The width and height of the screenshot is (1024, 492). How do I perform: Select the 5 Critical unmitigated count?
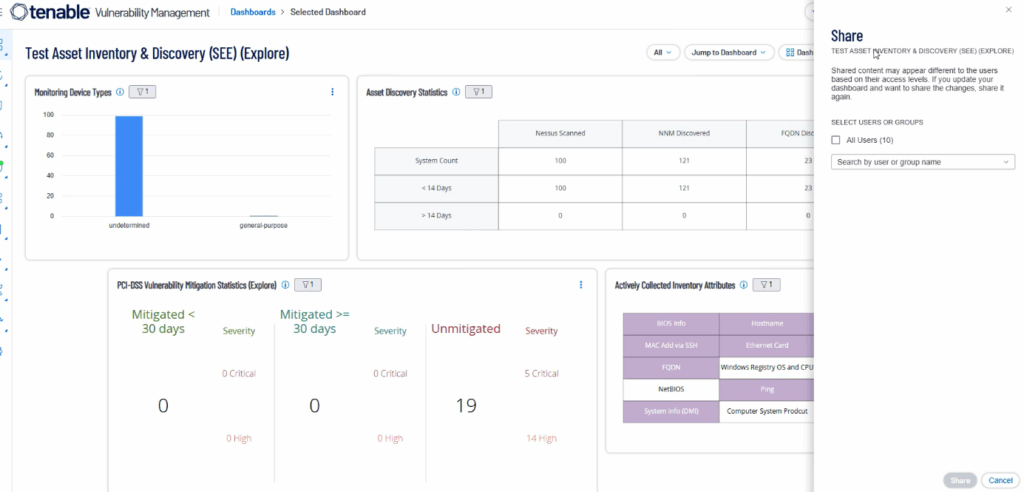pos(541,374)
